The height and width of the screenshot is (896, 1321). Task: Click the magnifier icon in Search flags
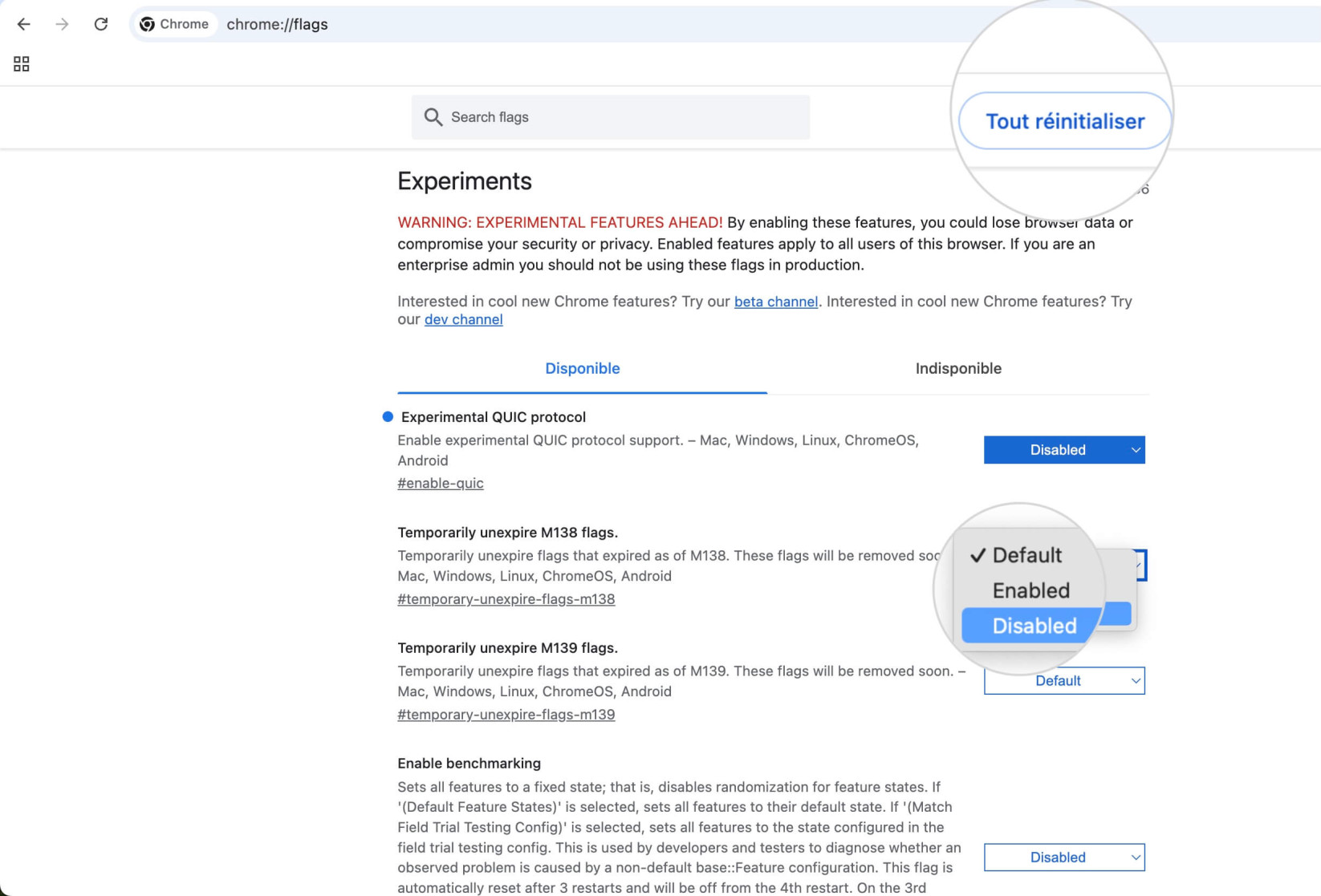coord(433,117)
